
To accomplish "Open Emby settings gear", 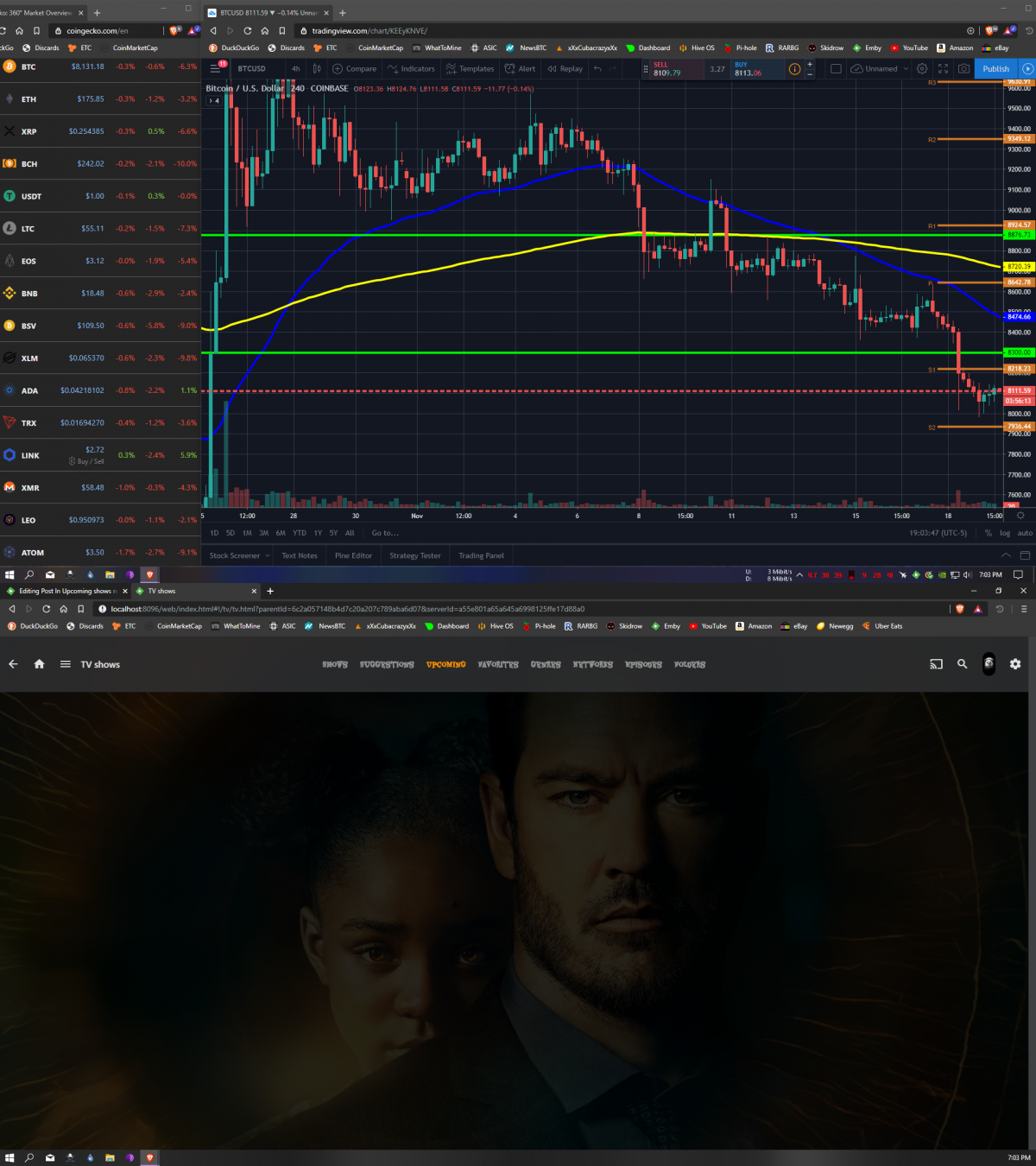I will point(1015,664).
